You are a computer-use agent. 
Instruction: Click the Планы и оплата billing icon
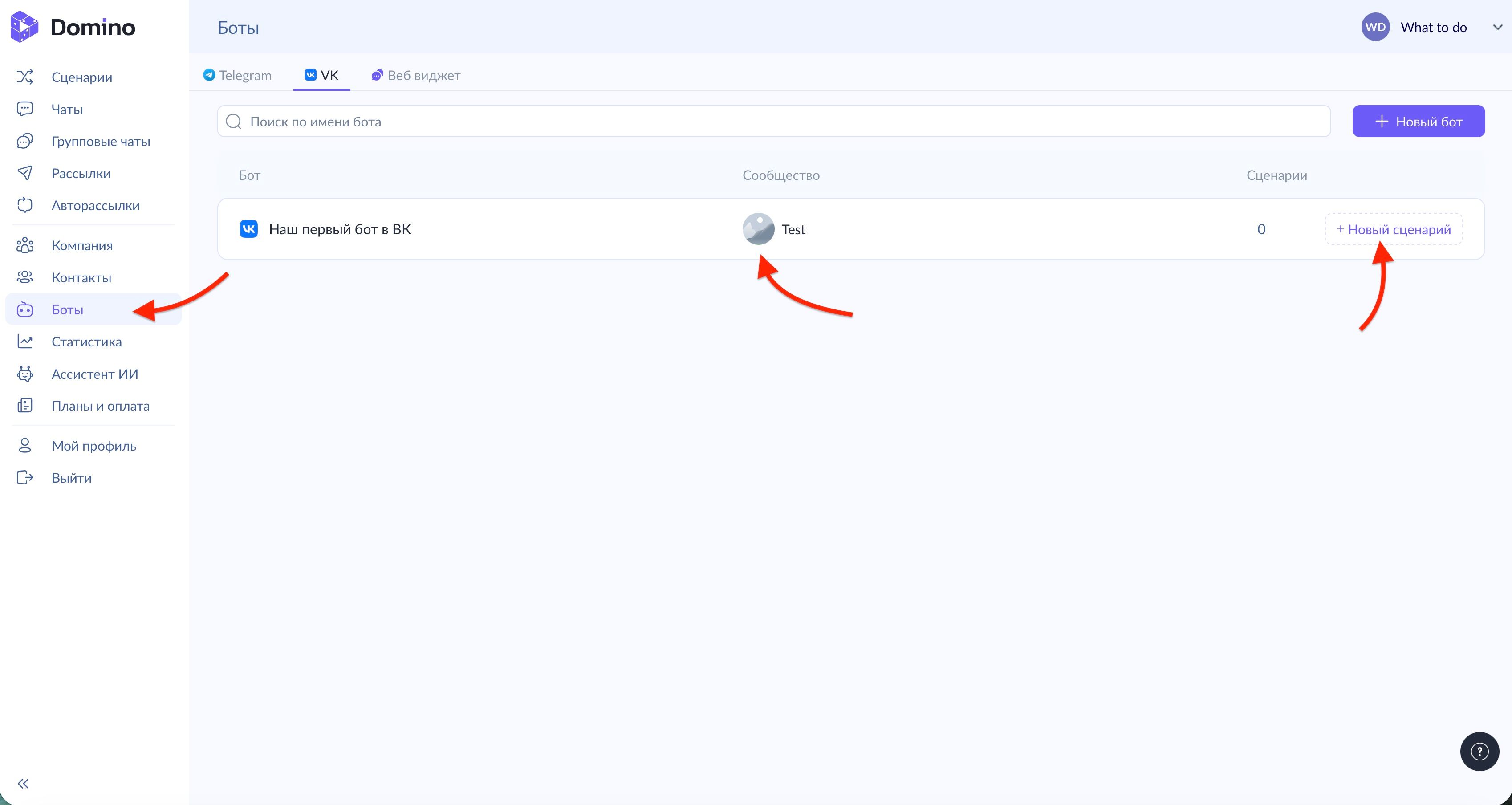pos(24,406)
